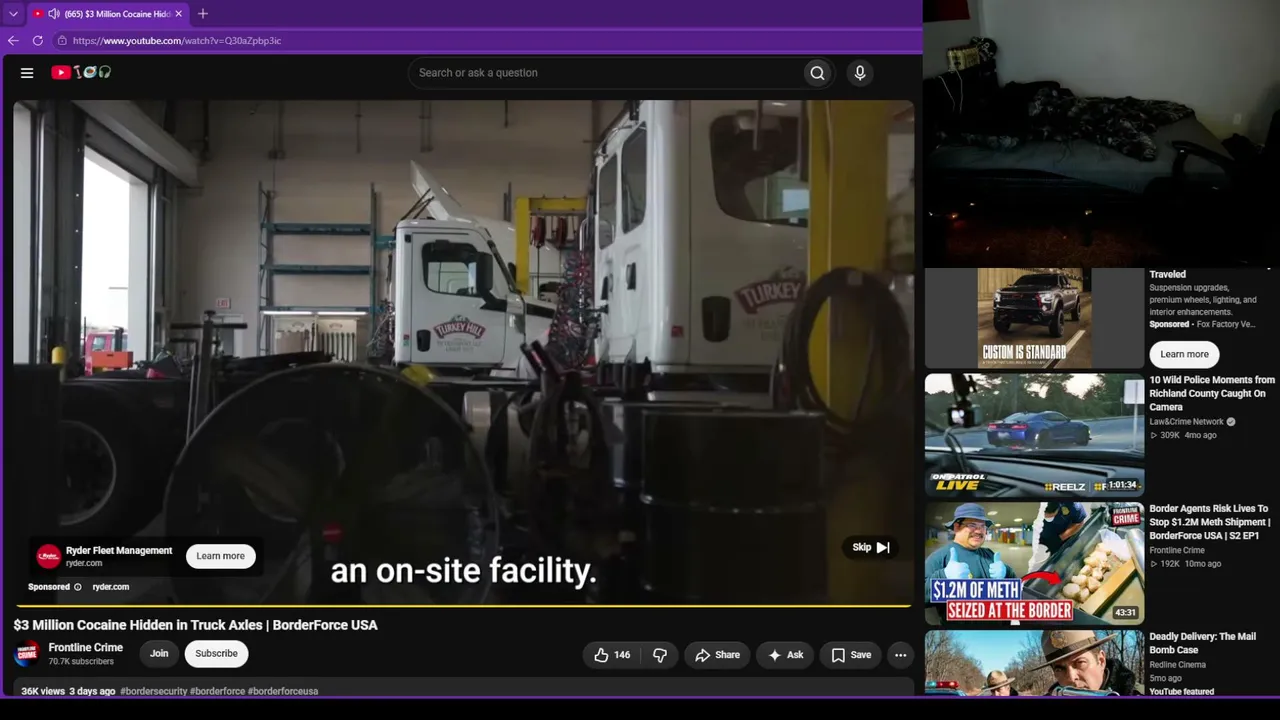
Task: Click the Sponsored info icon
Action: pyautogui.click(x=78, y=587)
